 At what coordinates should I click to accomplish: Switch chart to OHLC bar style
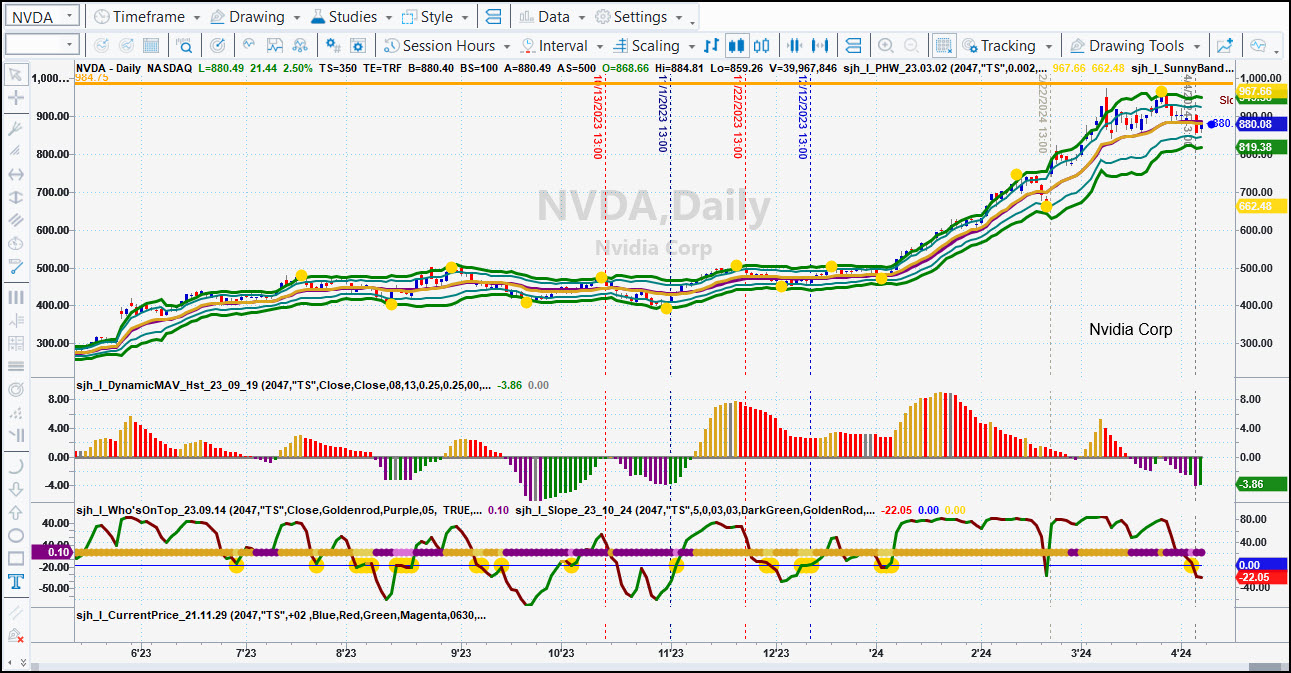tap(711, 46)
